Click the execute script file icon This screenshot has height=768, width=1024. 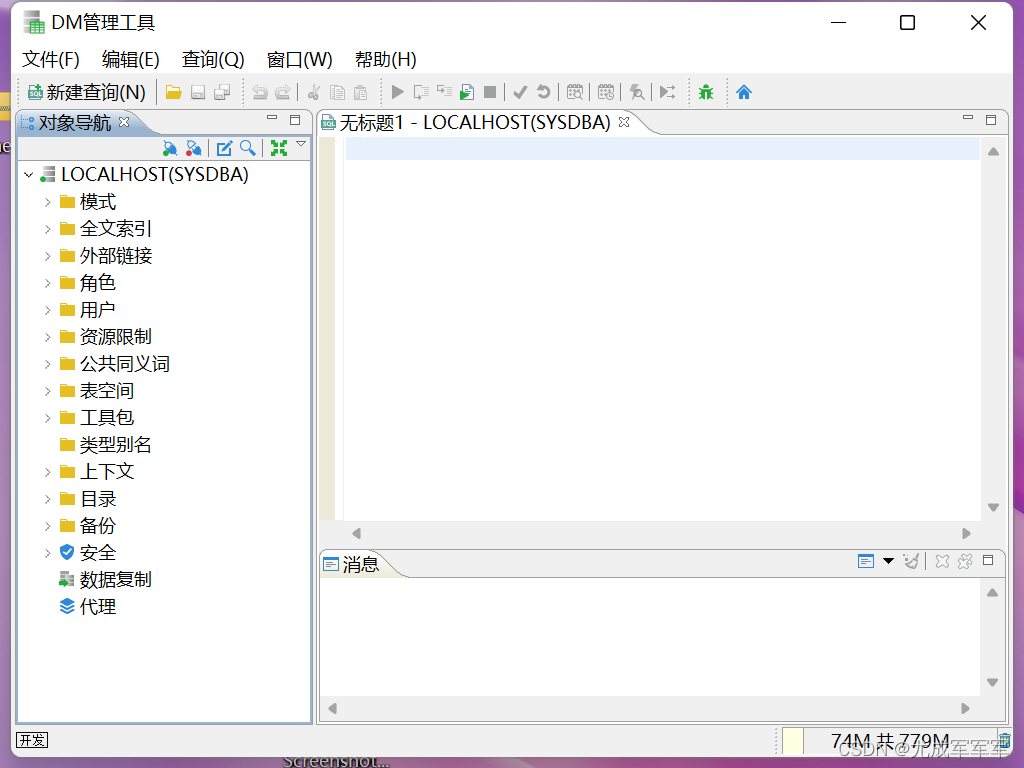click(467, 92)
